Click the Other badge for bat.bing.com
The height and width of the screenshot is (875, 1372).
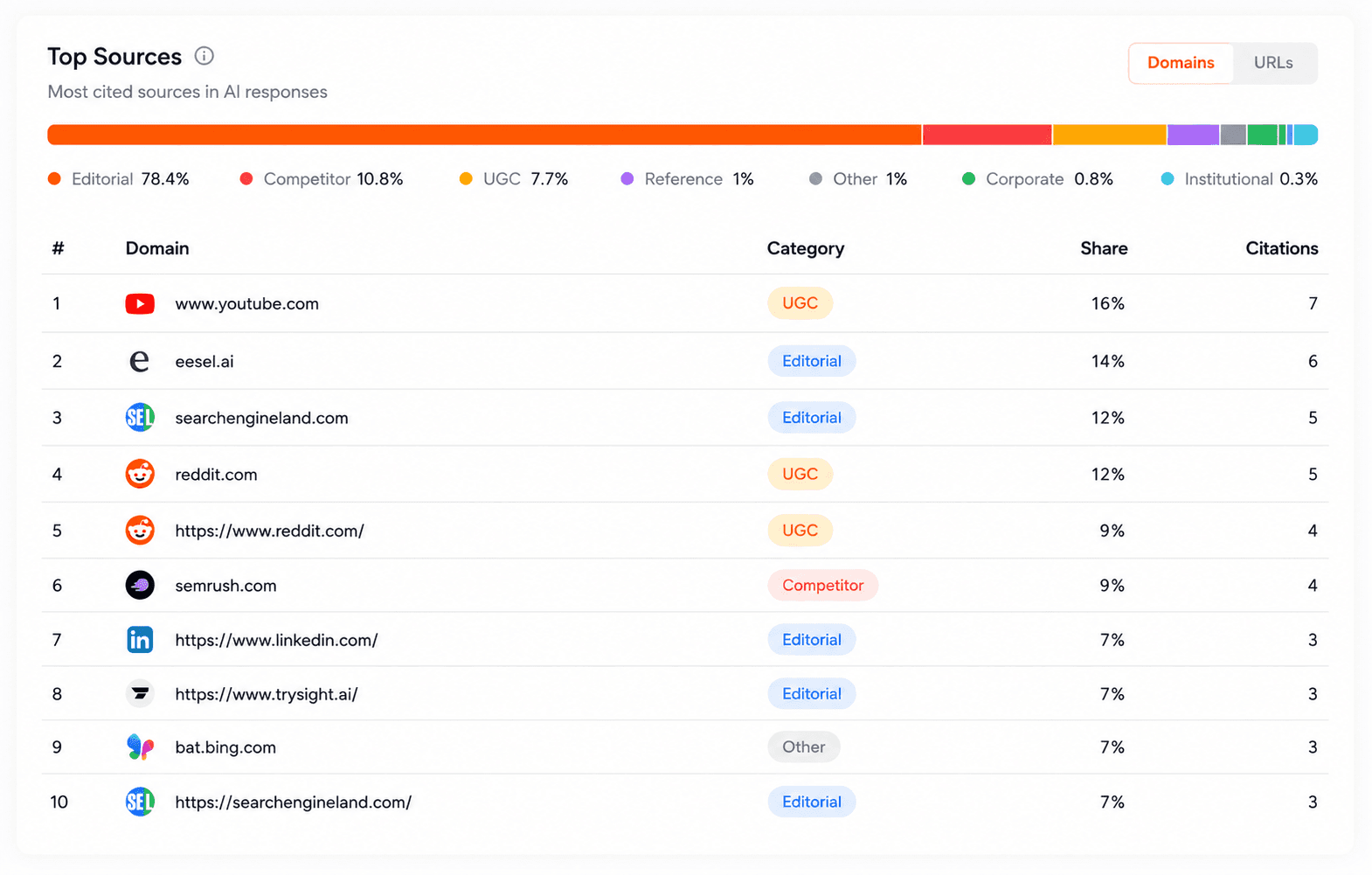coord(804,747)
